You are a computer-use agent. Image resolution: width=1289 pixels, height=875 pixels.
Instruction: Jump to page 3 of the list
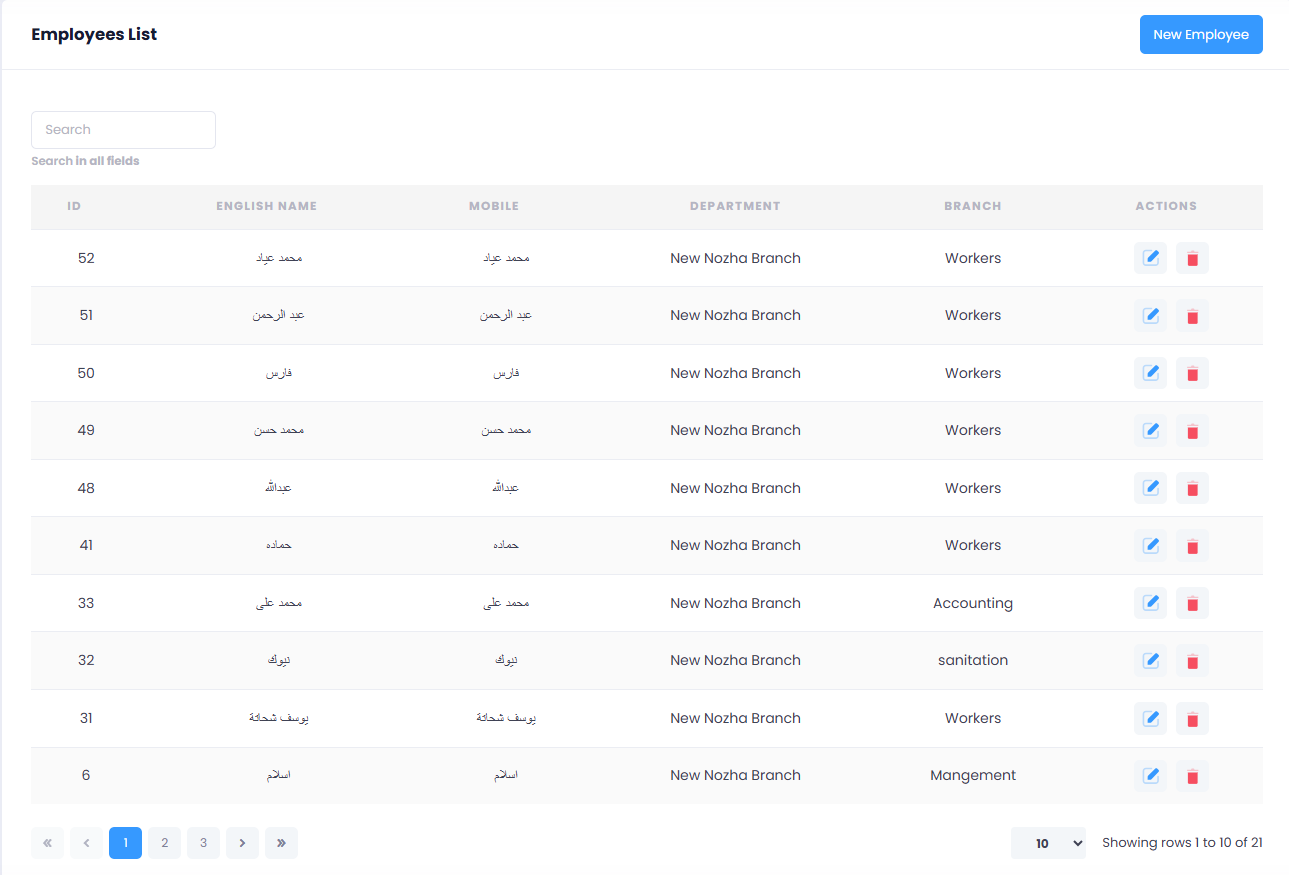(203, 843)
